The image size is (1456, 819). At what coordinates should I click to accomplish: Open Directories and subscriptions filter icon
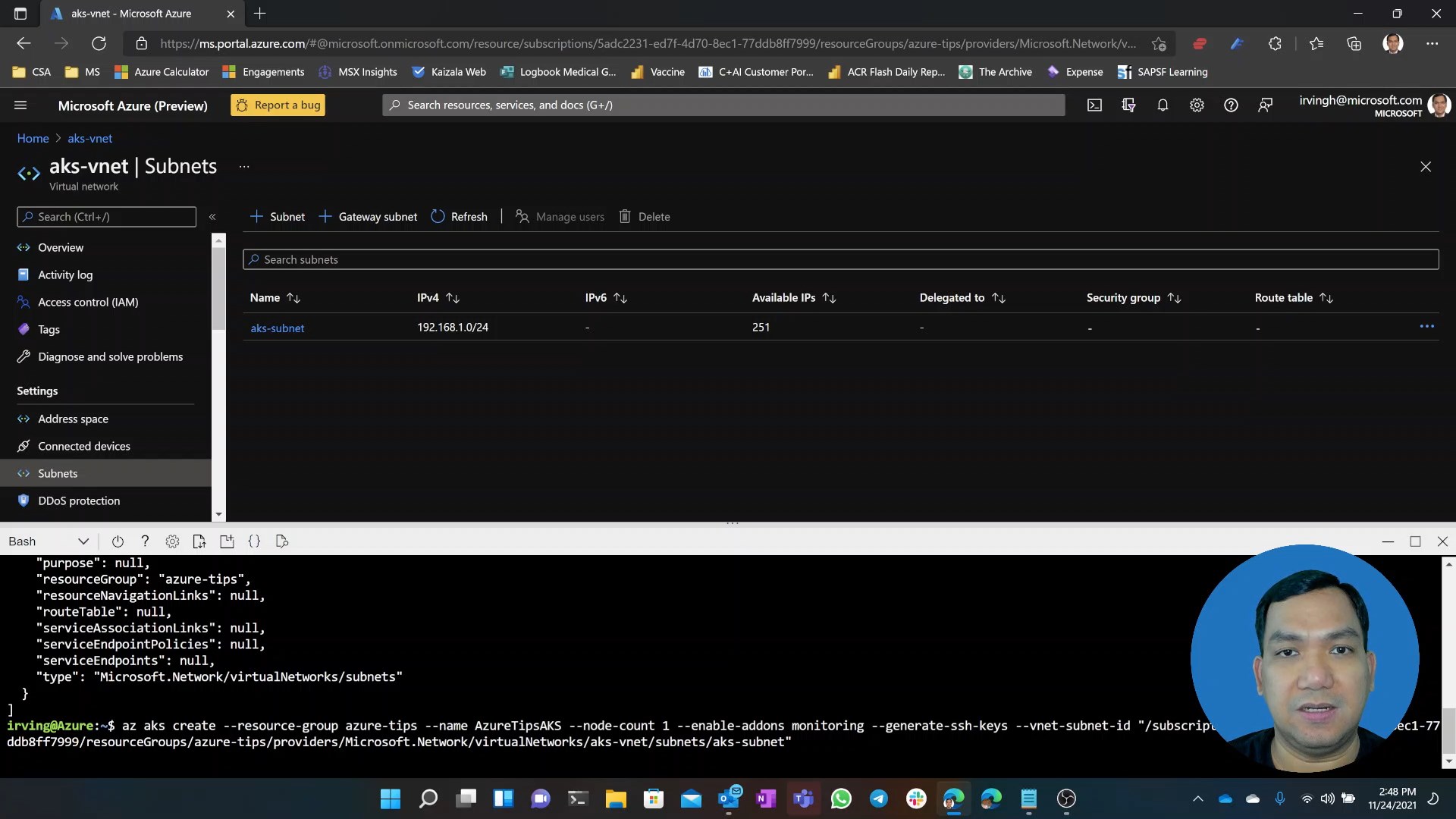1128,105
